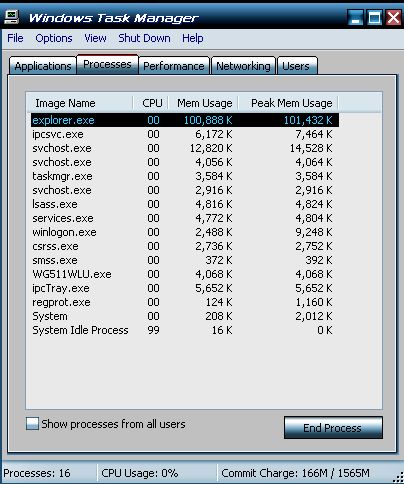The height and width of the screenshot is (484, 404).
Task: Switch to the Performance tab
Action: click(174, 66)
